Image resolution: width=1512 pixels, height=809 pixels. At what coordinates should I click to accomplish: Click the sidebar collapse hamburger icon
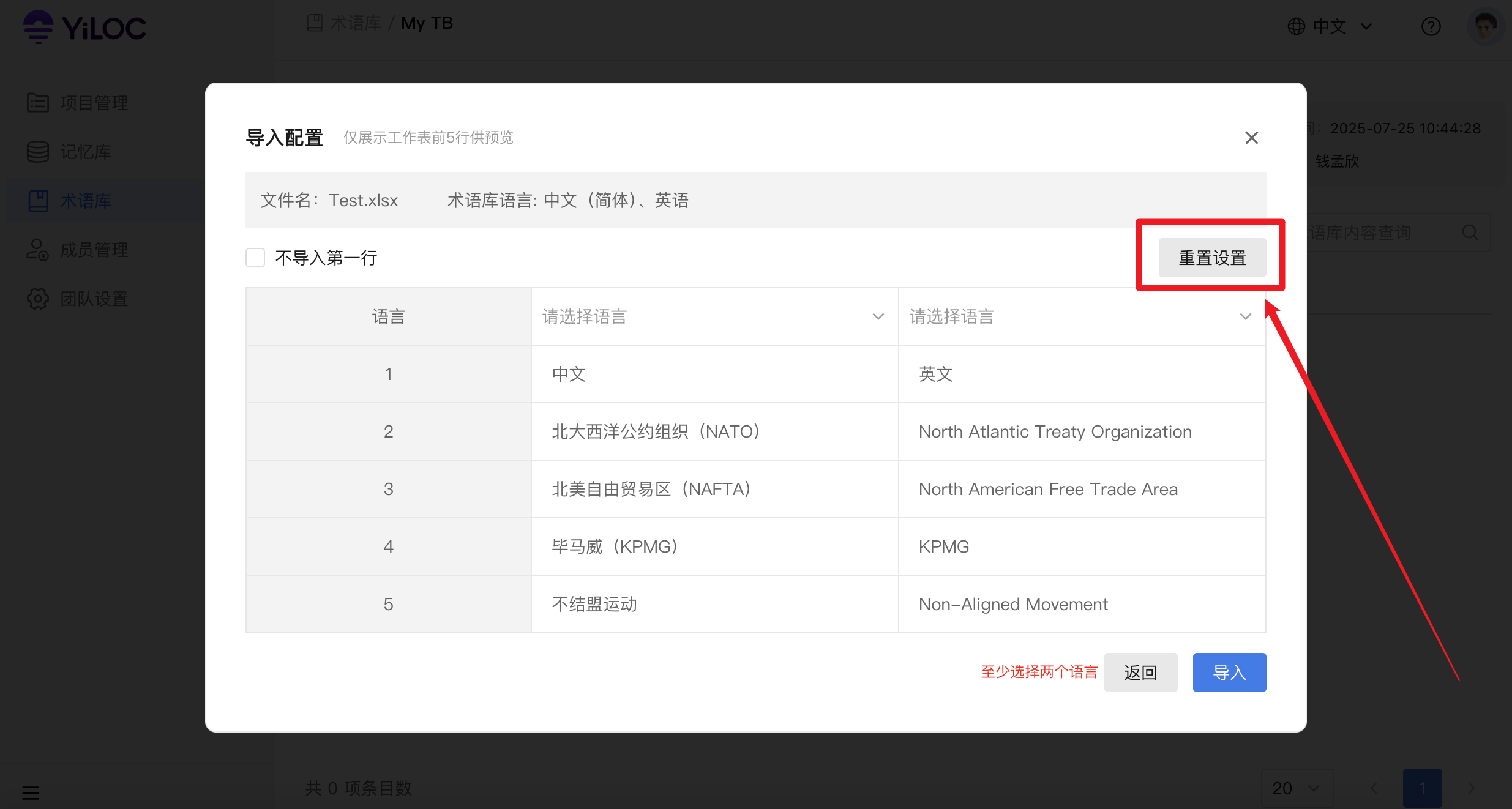tap(31, 793)
